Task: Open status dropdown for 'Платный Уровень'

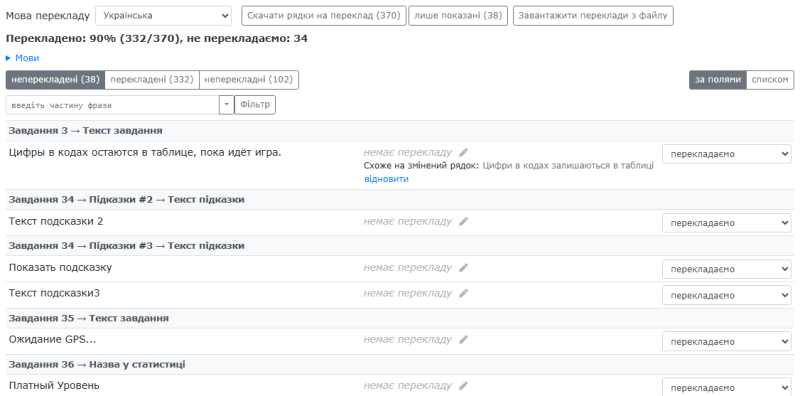Action: pyautogui.click(x=727, y=388)
